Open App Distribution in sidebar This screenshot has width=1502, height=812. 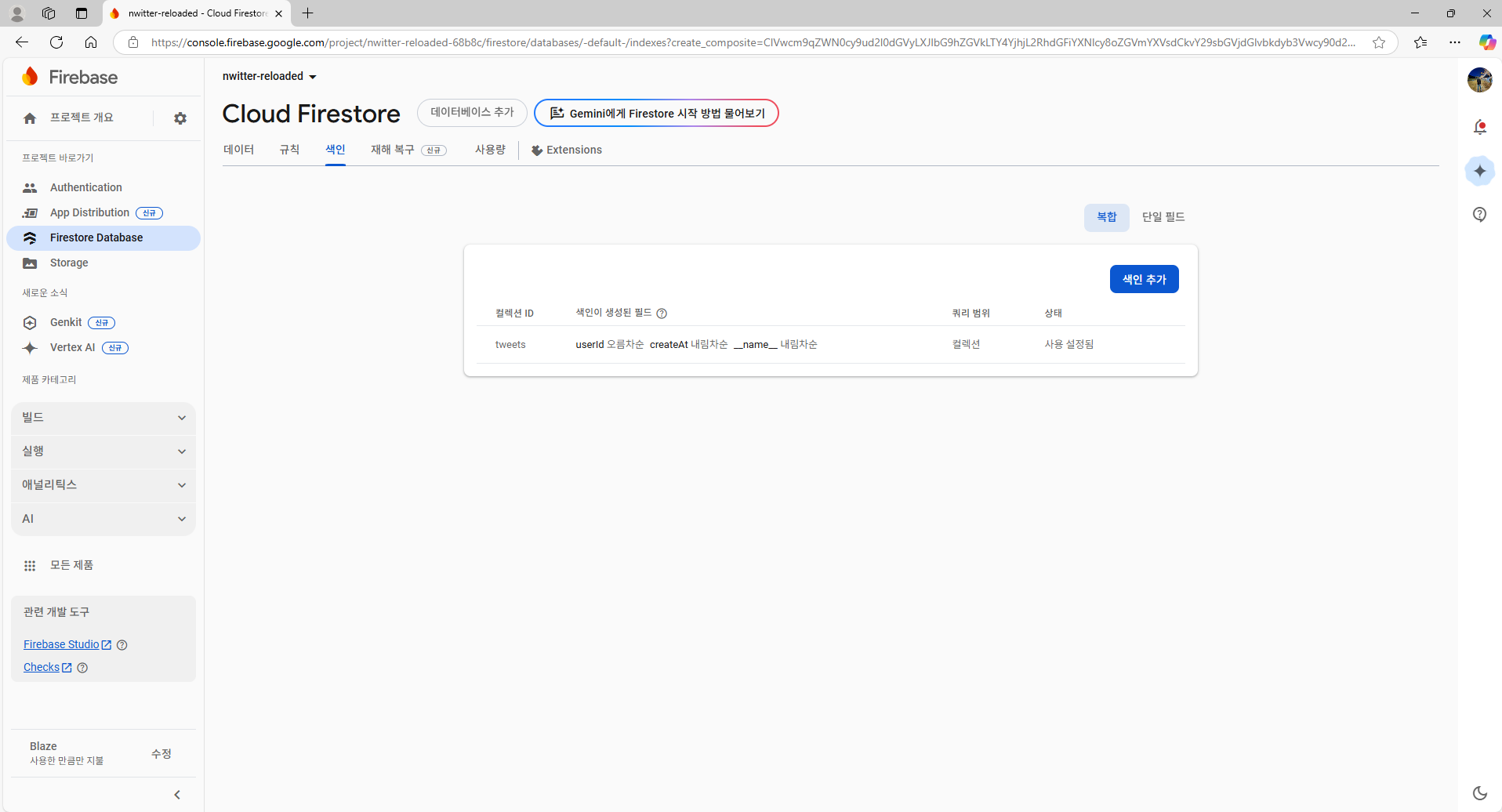(x=103, y=212)
